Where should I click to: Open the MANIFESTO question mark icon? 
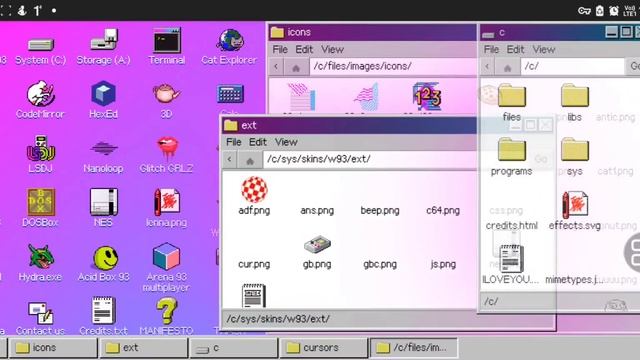pos(166,316)
